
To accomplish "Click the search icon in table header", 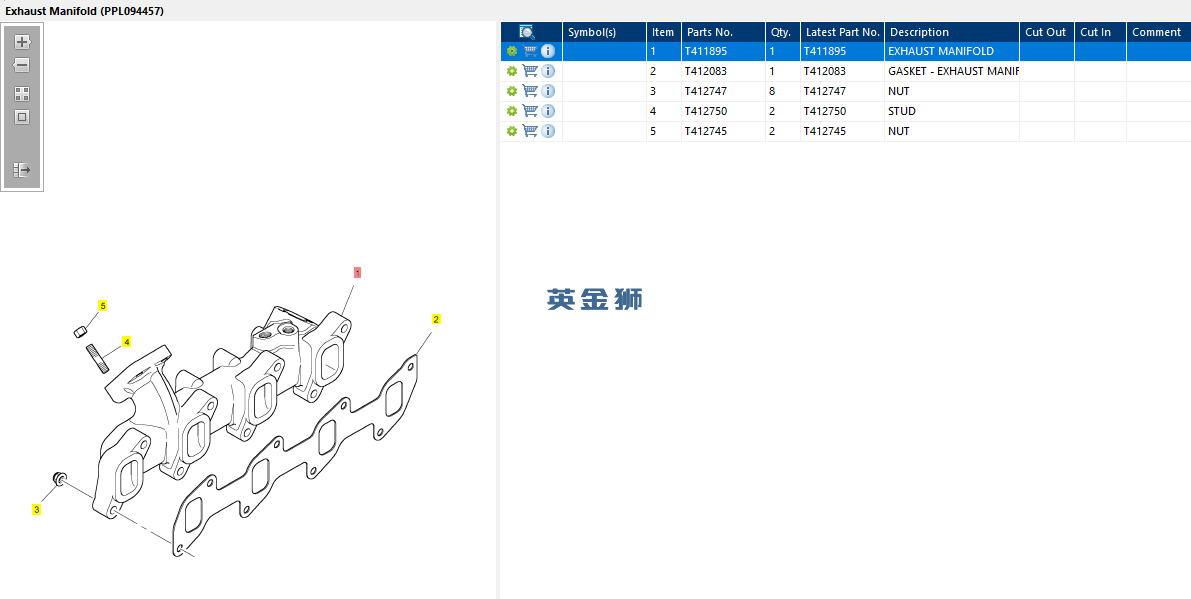I will coord(527,32).
